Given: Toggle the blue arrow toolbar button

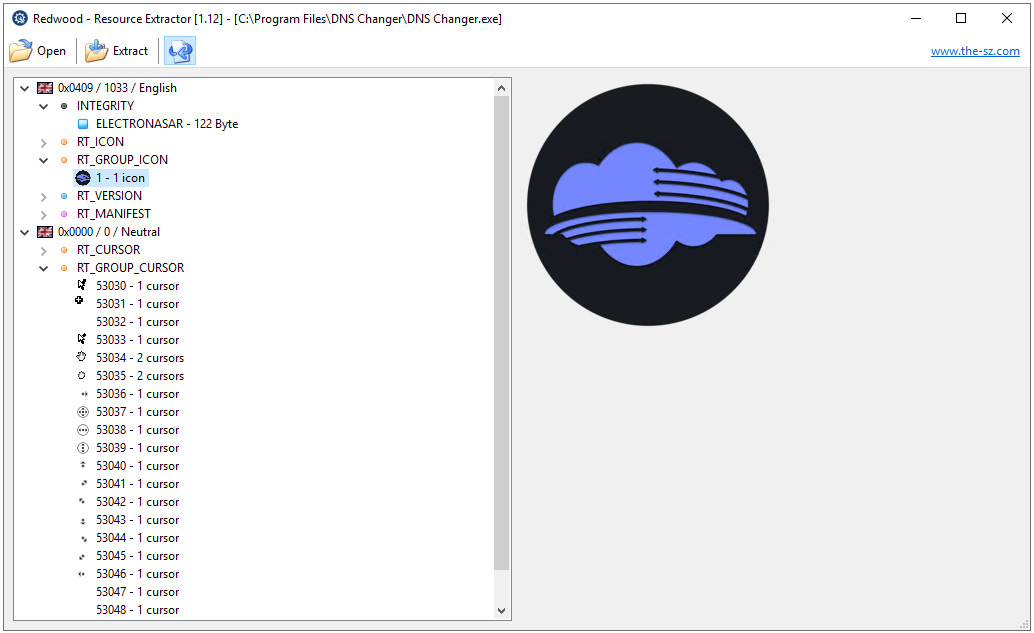Looking at the screenshot, I should [180, 51].
